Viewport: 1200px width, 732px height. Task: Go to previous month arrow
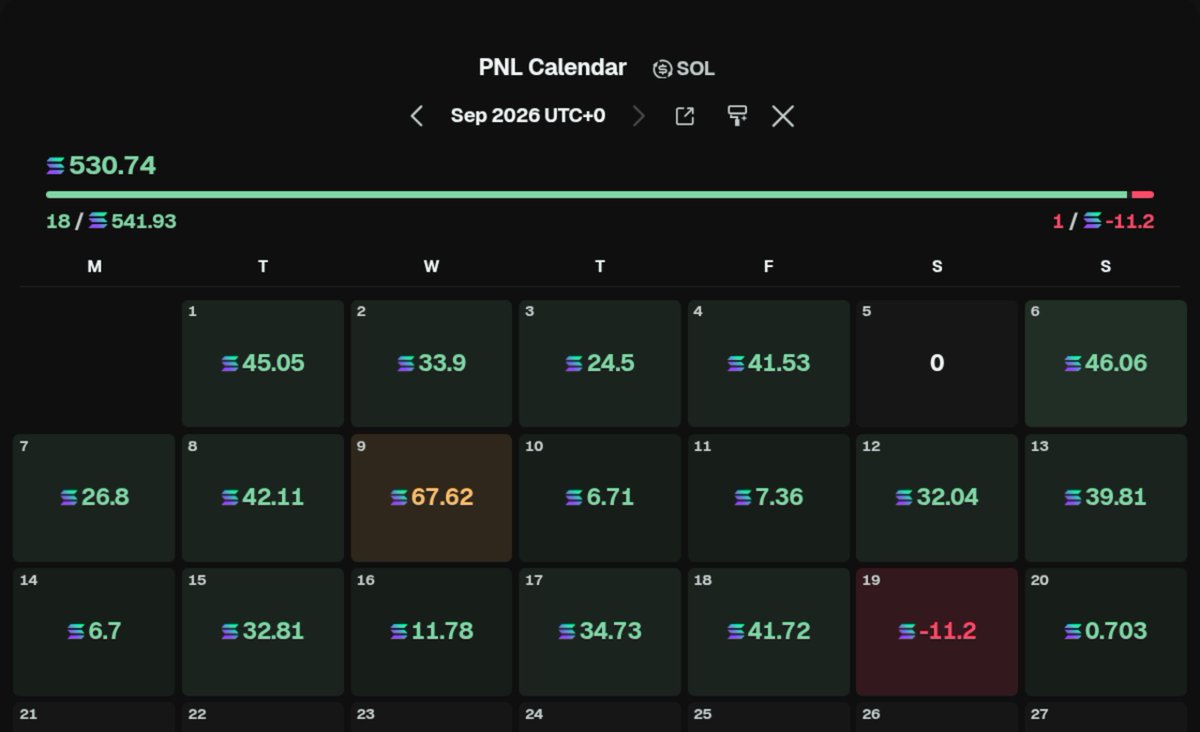coord(417,116)
